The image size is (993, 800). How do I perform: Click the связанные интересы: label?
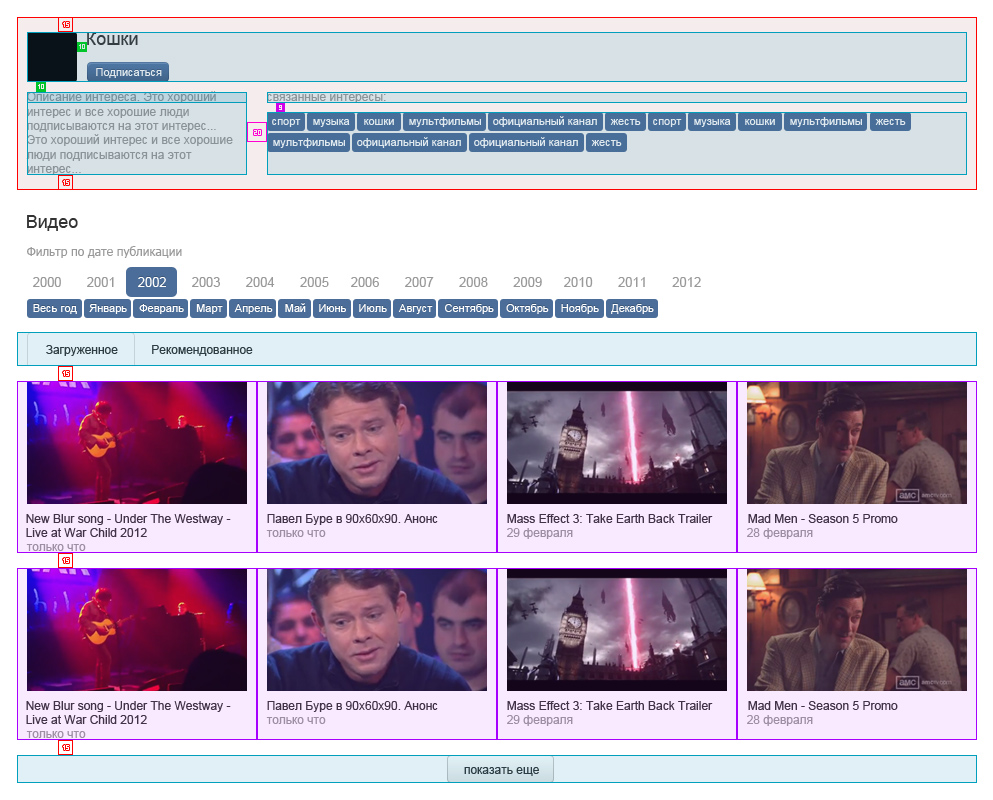[x=327, y=97]
